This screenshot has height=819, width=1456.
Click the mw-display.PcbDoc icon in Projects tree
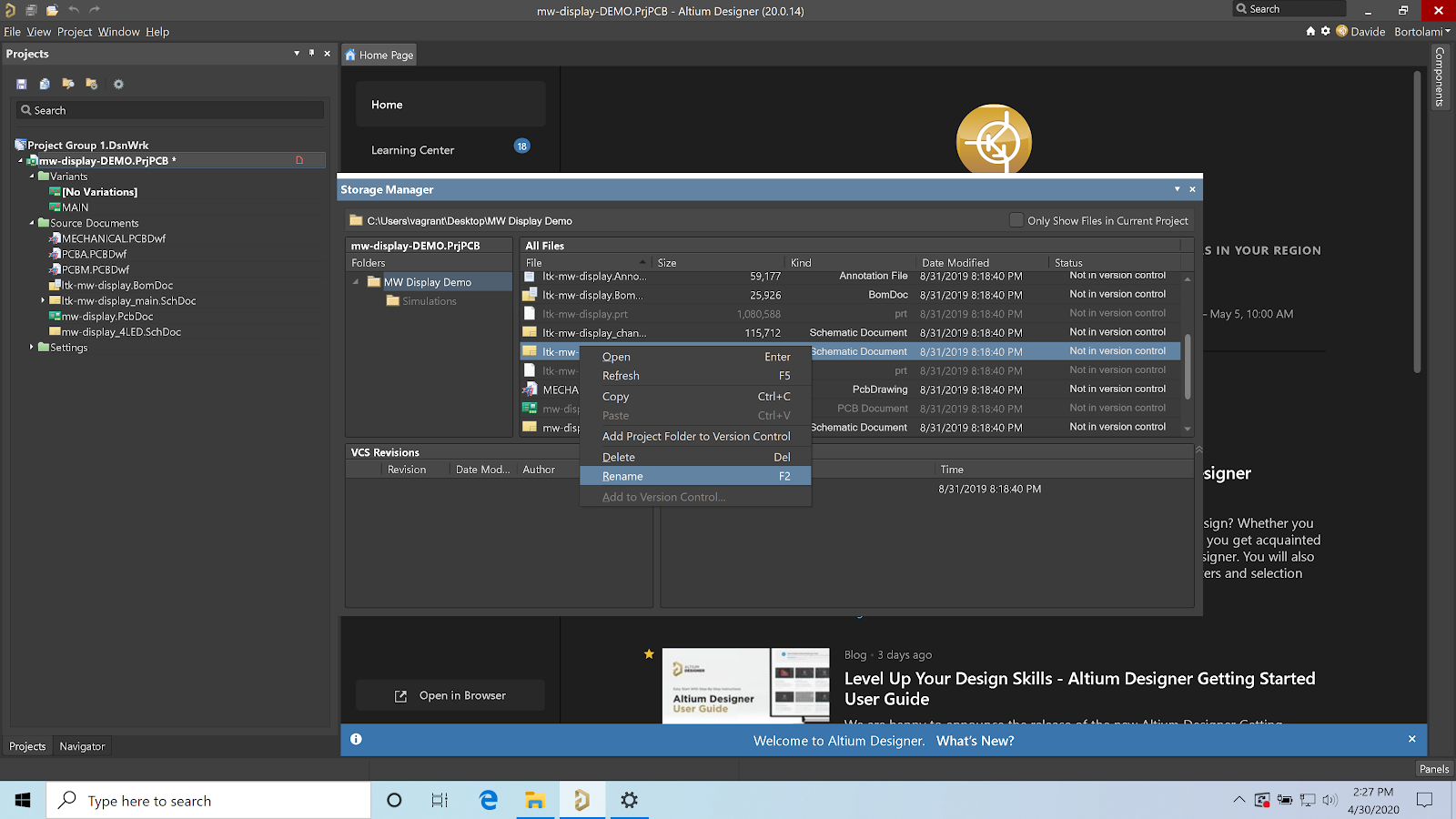click(x=55, y=316)
